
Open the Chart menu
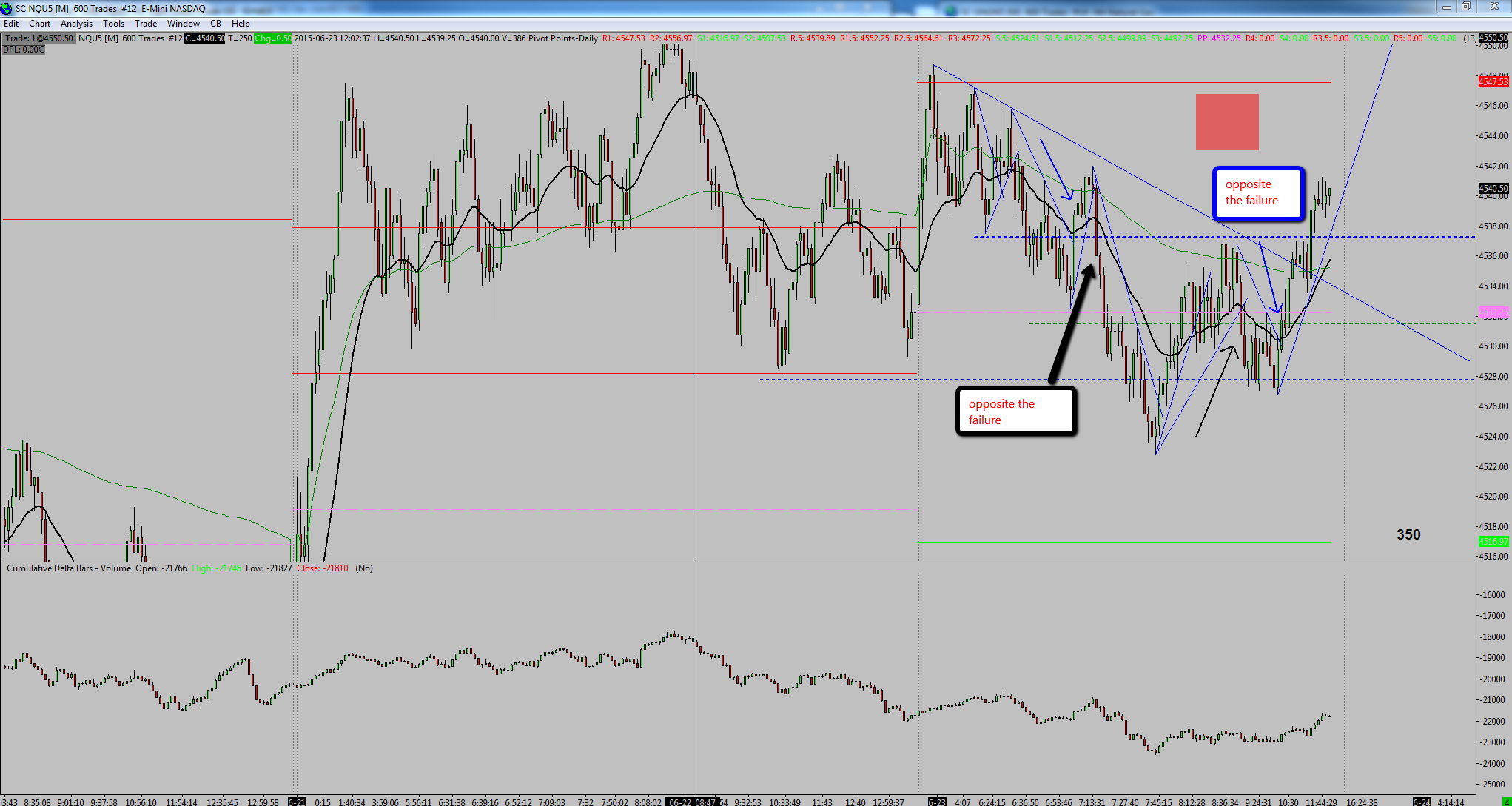(x=40, y=24)
